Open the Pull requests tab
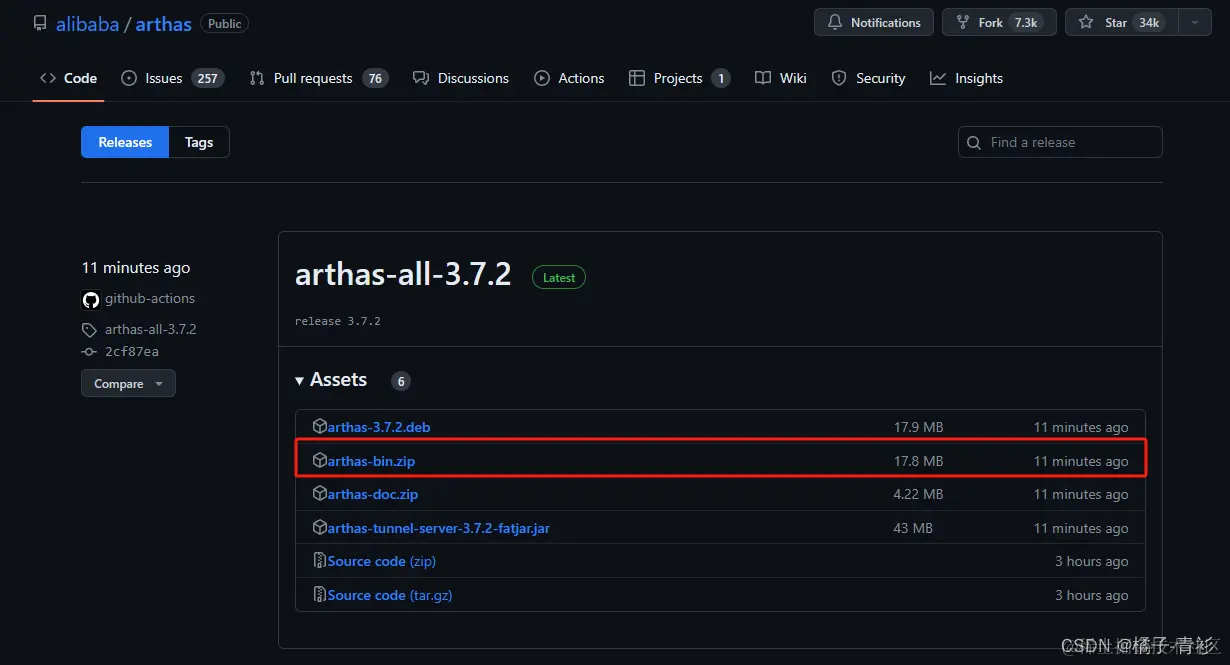Viewport: 1230px width, 665px height. point(318,78)
